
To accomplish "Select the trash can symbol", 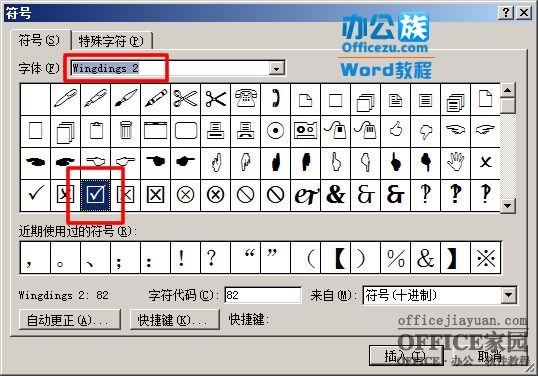I will tap(126, 131).
